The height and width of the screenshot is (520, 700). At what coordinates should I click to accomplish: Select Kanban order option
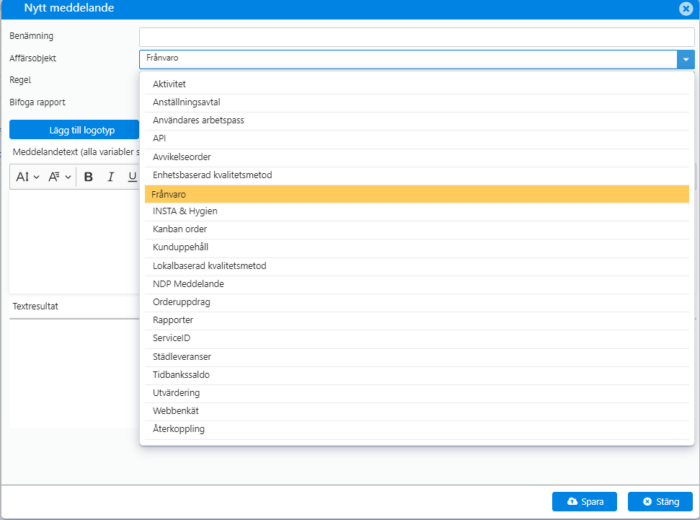(x=417, y=229)
